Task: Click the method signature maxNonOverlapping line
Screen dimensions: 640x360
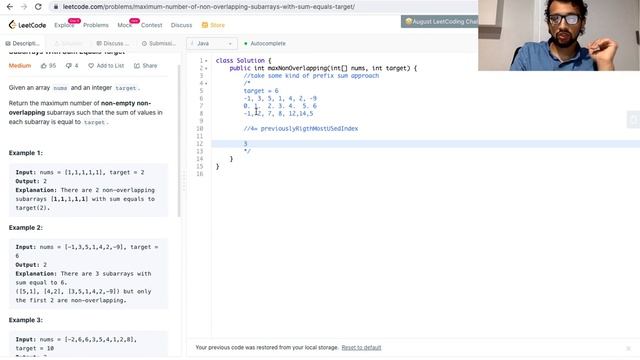Action: (x=323, y=68)
